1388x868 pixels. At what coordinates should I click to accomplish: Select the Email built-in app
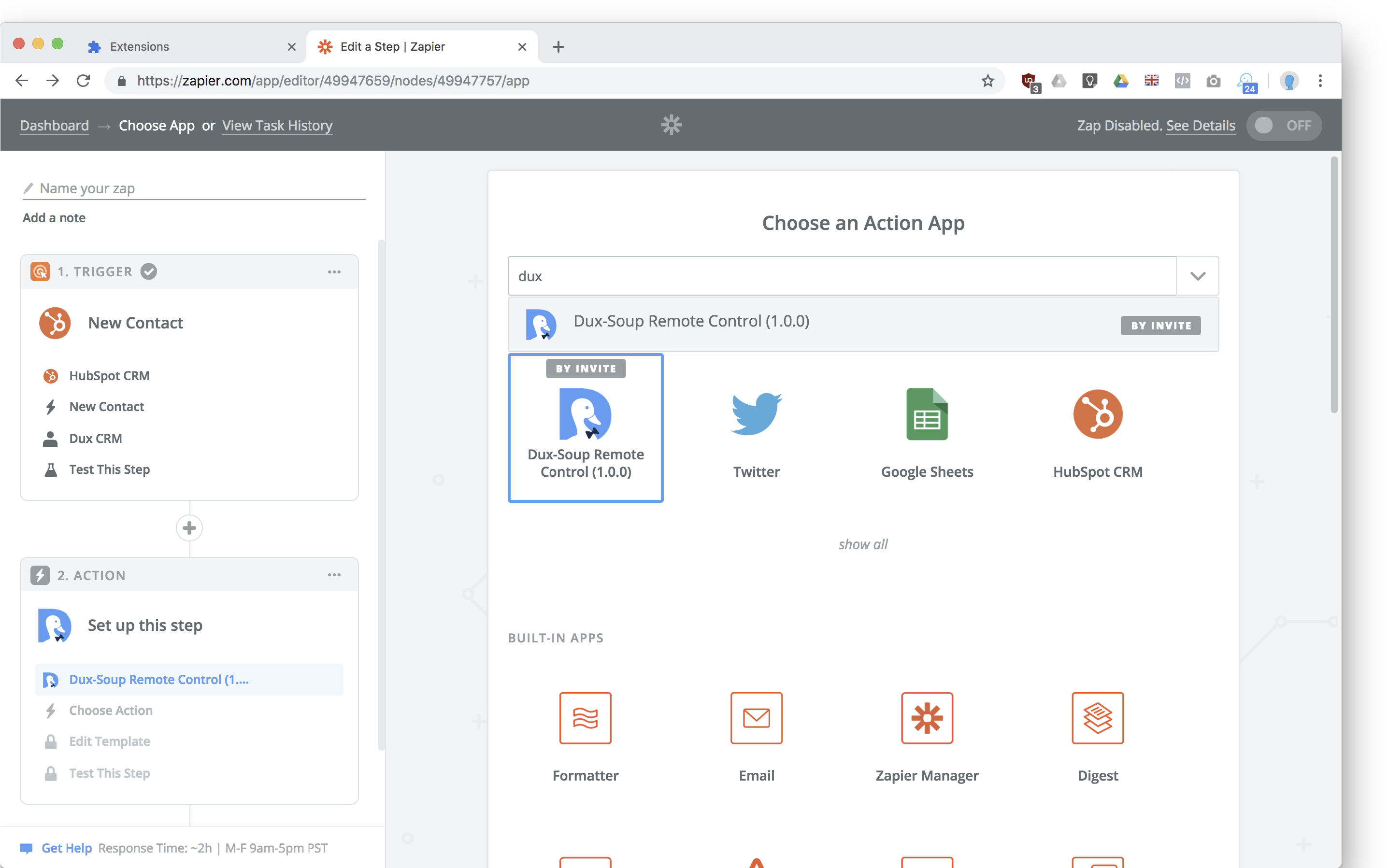tap(756, 718)
